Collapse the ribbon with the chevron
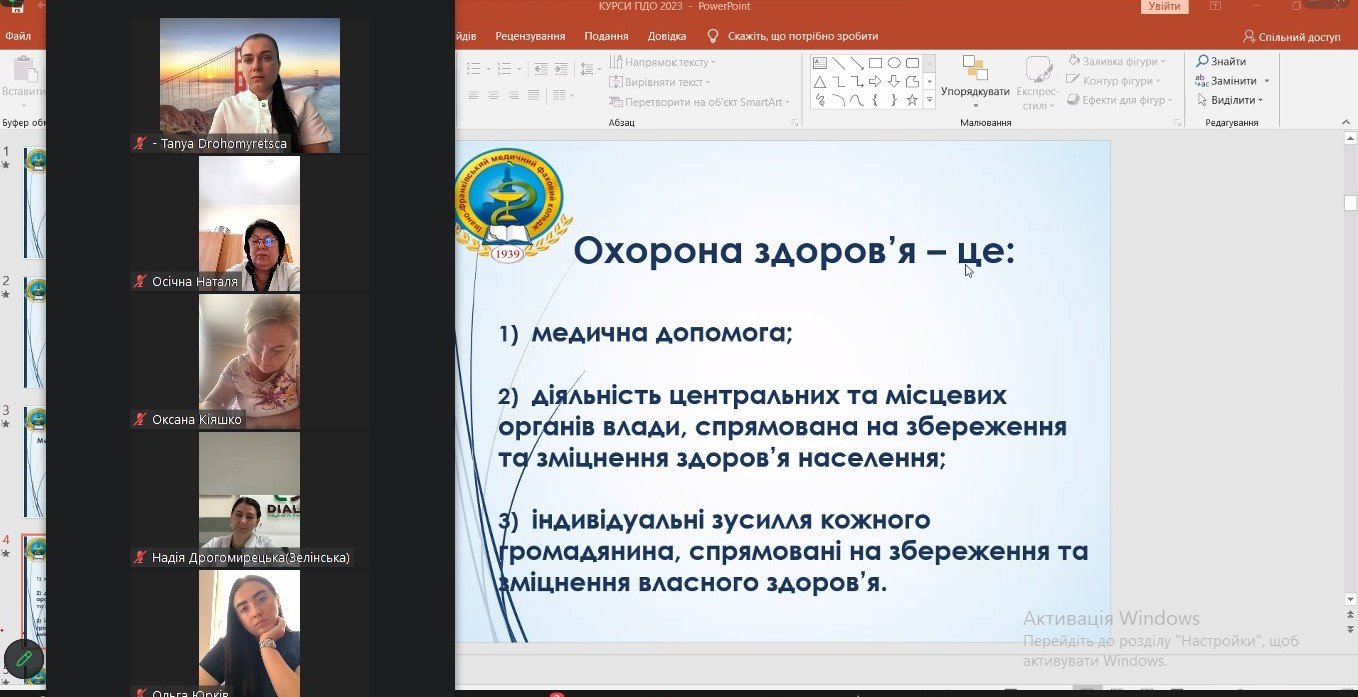This screenshot has width=1358, height=697. [1346, 122]
